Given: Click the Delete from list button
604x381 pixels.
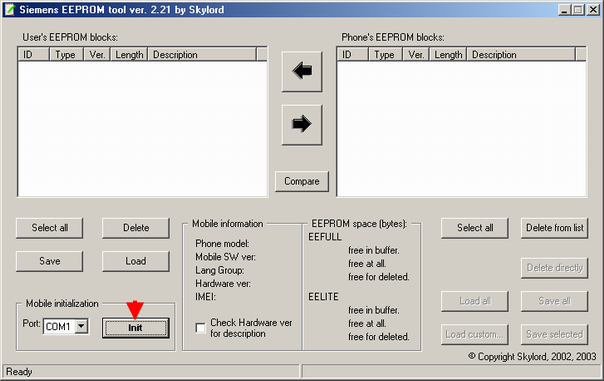Looking at the screenshot, I should [555, 228].
